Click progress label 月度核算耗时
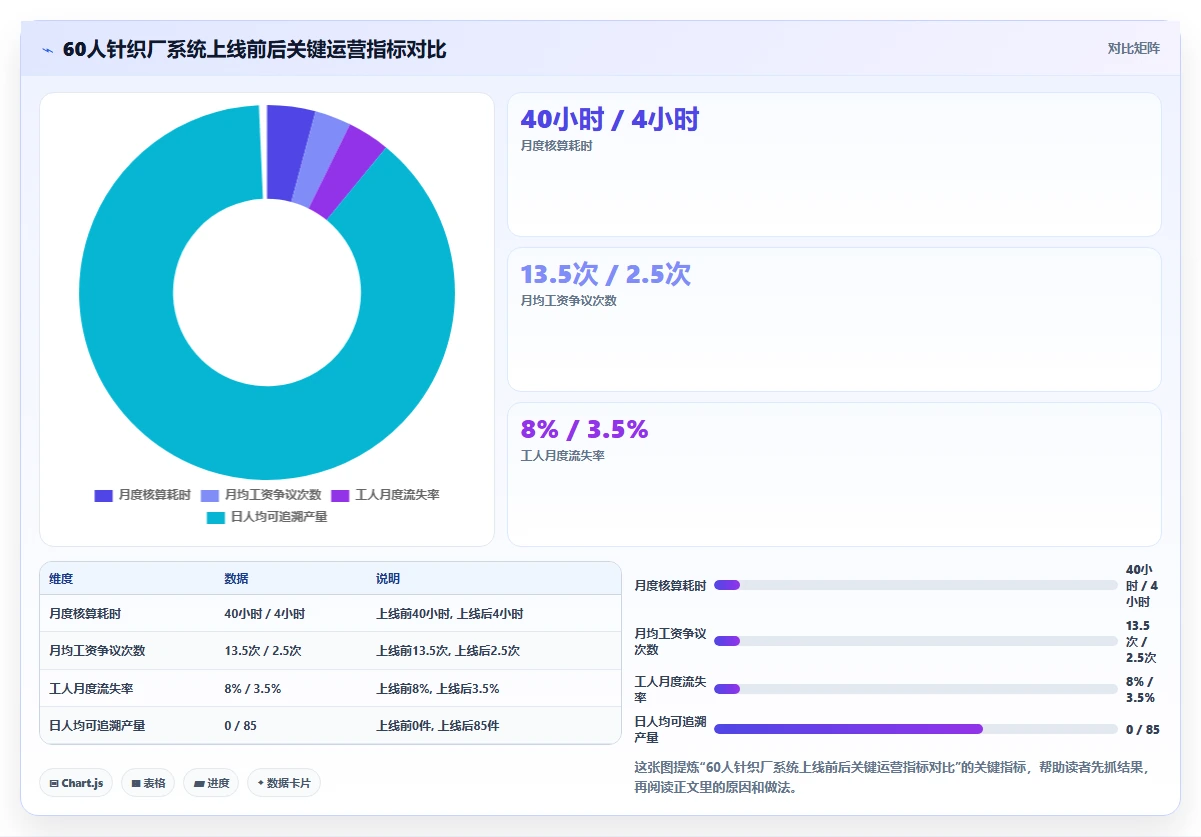The image size is (1201, 837). pyautogui.click(x=670, y=586)
